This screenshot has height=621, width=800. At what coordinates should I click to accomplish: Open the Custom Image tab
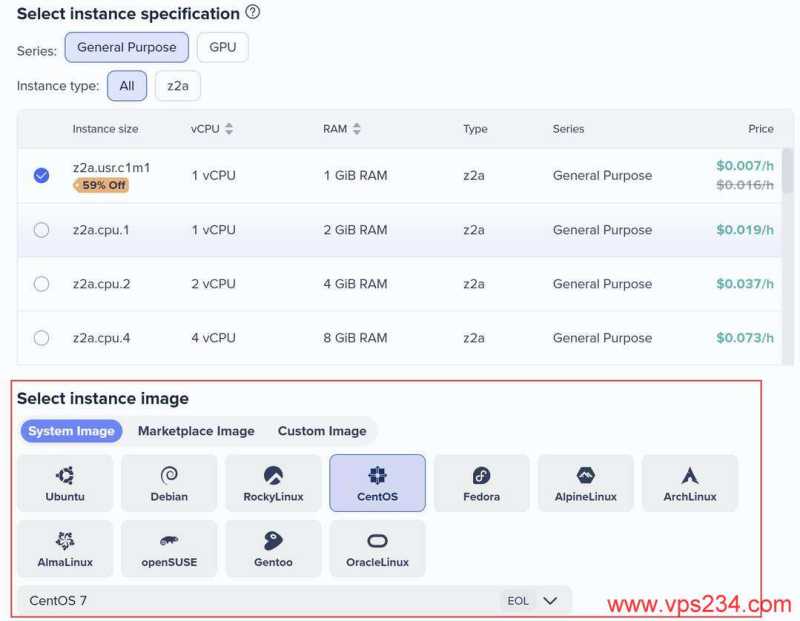pyautogui.click(x=322, y=431)
